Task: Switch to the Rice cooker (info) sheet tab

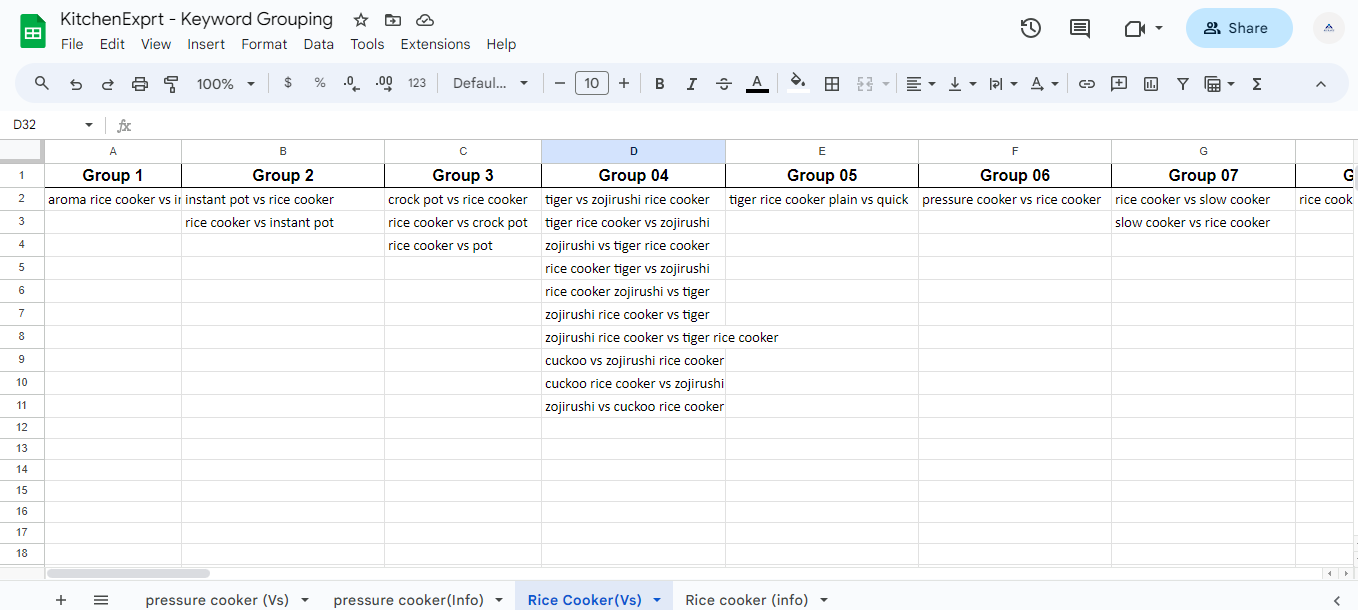Action: (747, 600)
